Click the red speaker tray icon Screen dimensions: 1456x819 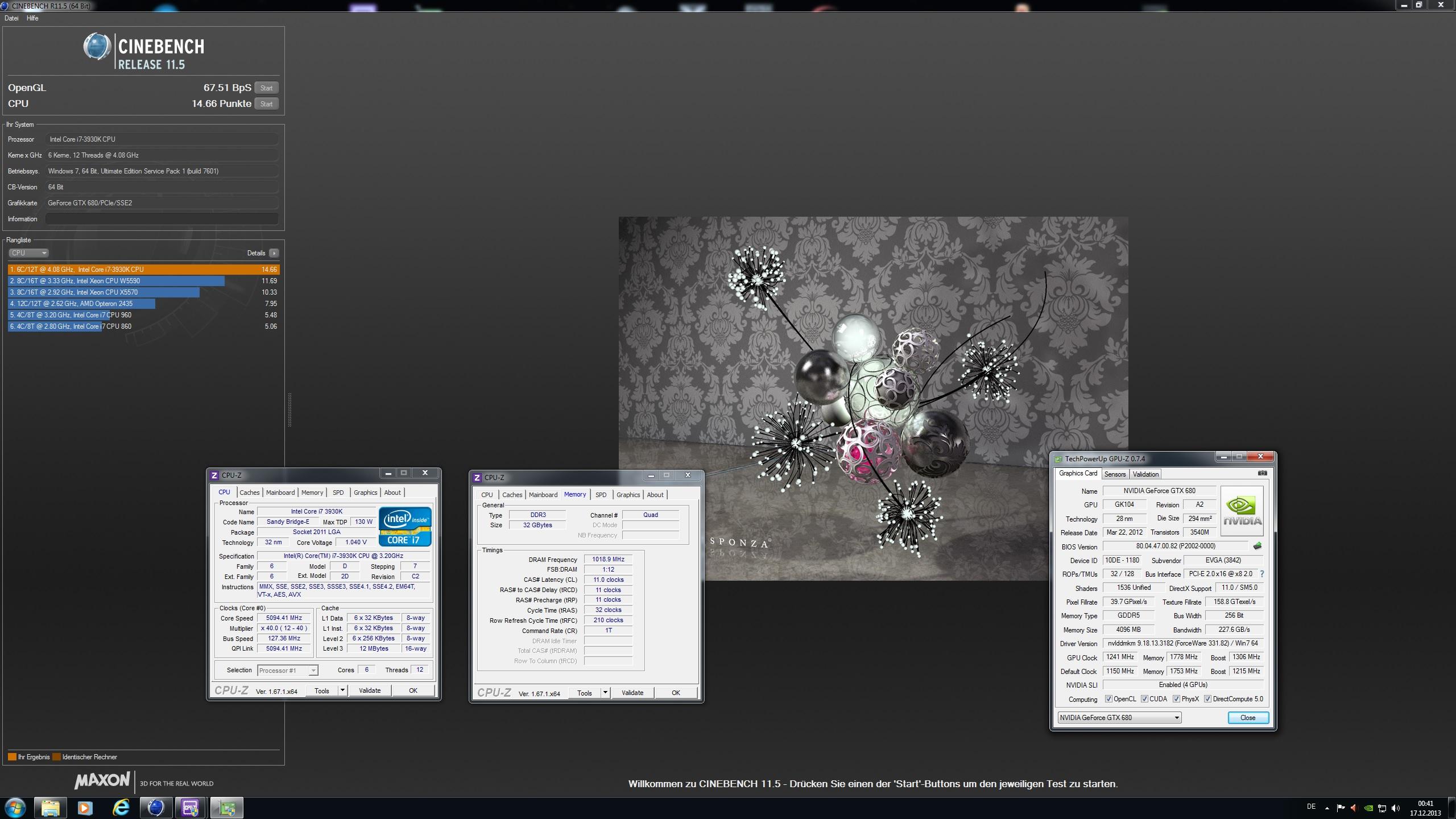coord(1355,808)
